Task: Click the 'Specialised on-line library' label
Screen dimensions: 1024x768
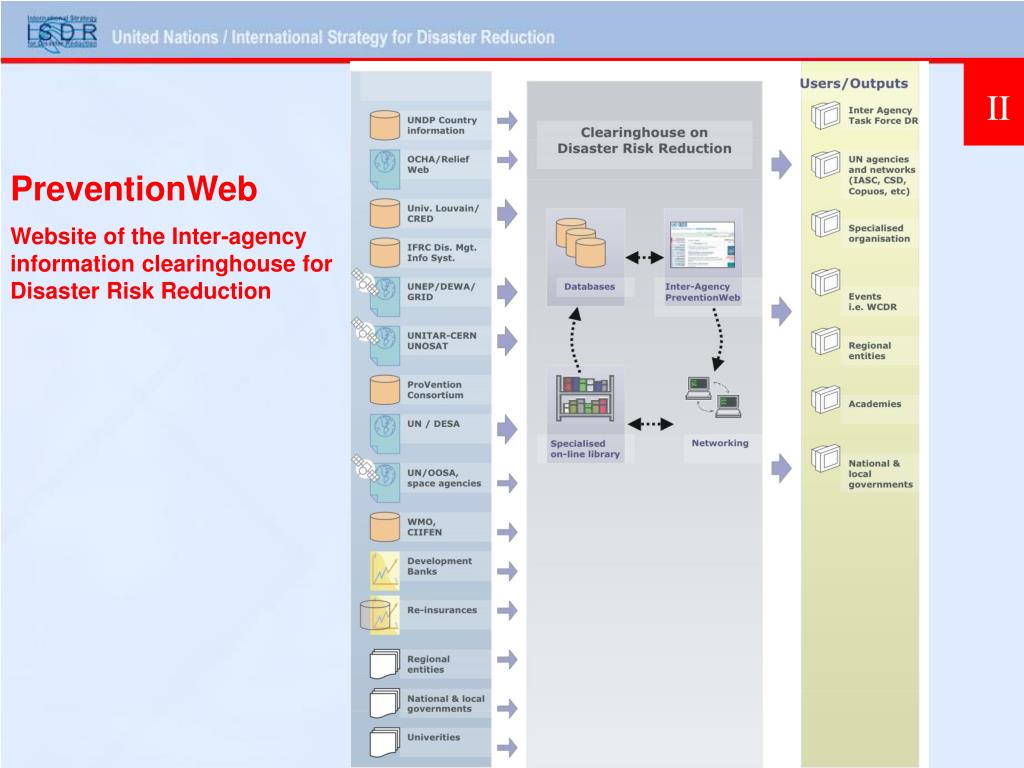Action: [x=584, y=449]
